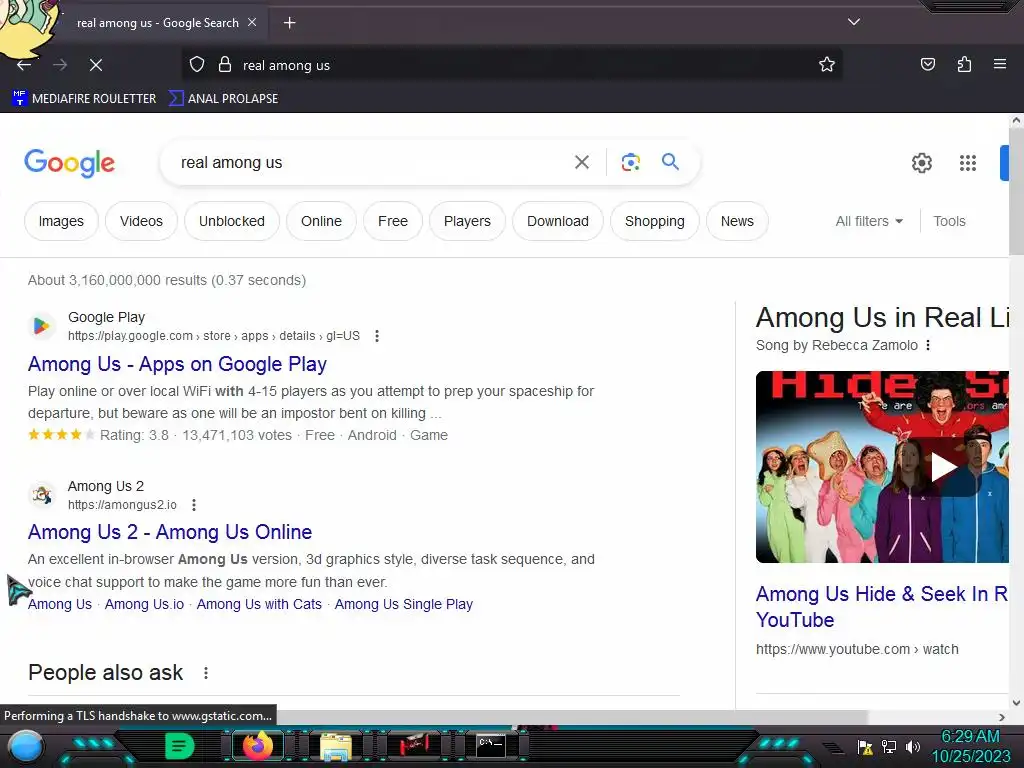Click the taskbar clock showing 6:29 AM

[x=970, y=746]
